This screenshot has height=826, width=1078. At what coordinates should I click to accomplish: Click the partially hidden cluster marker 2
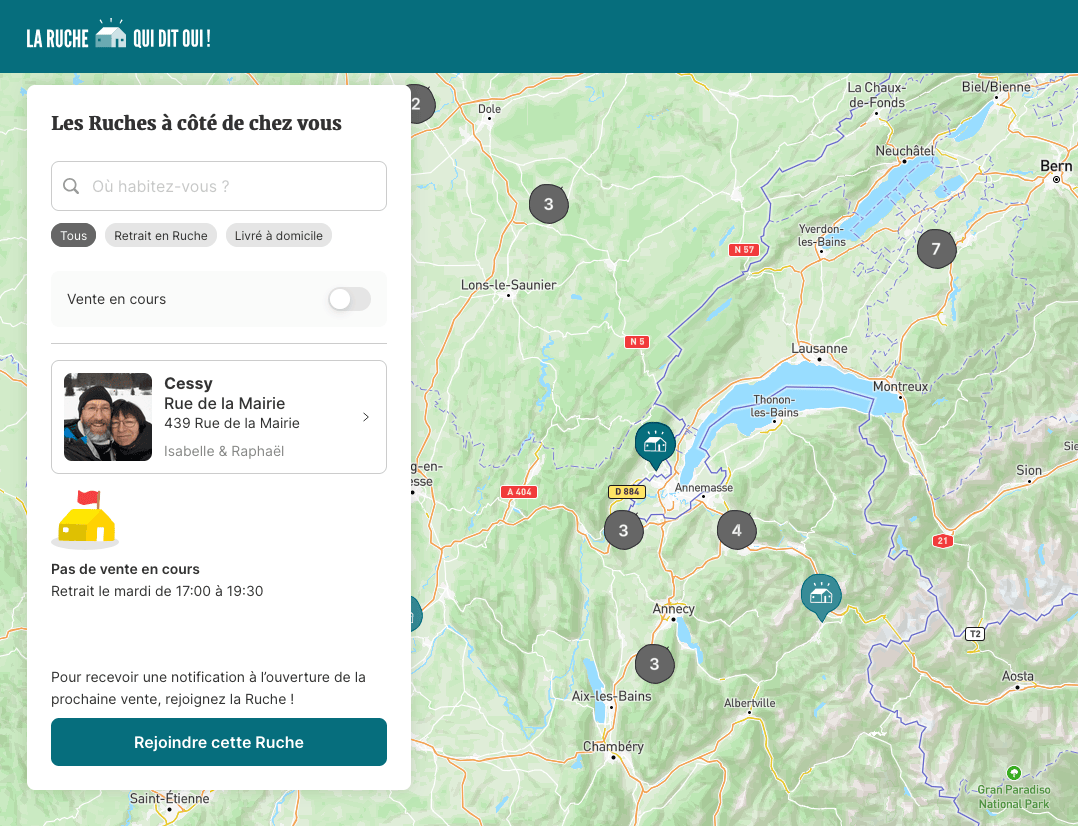[x=421, y=105]
